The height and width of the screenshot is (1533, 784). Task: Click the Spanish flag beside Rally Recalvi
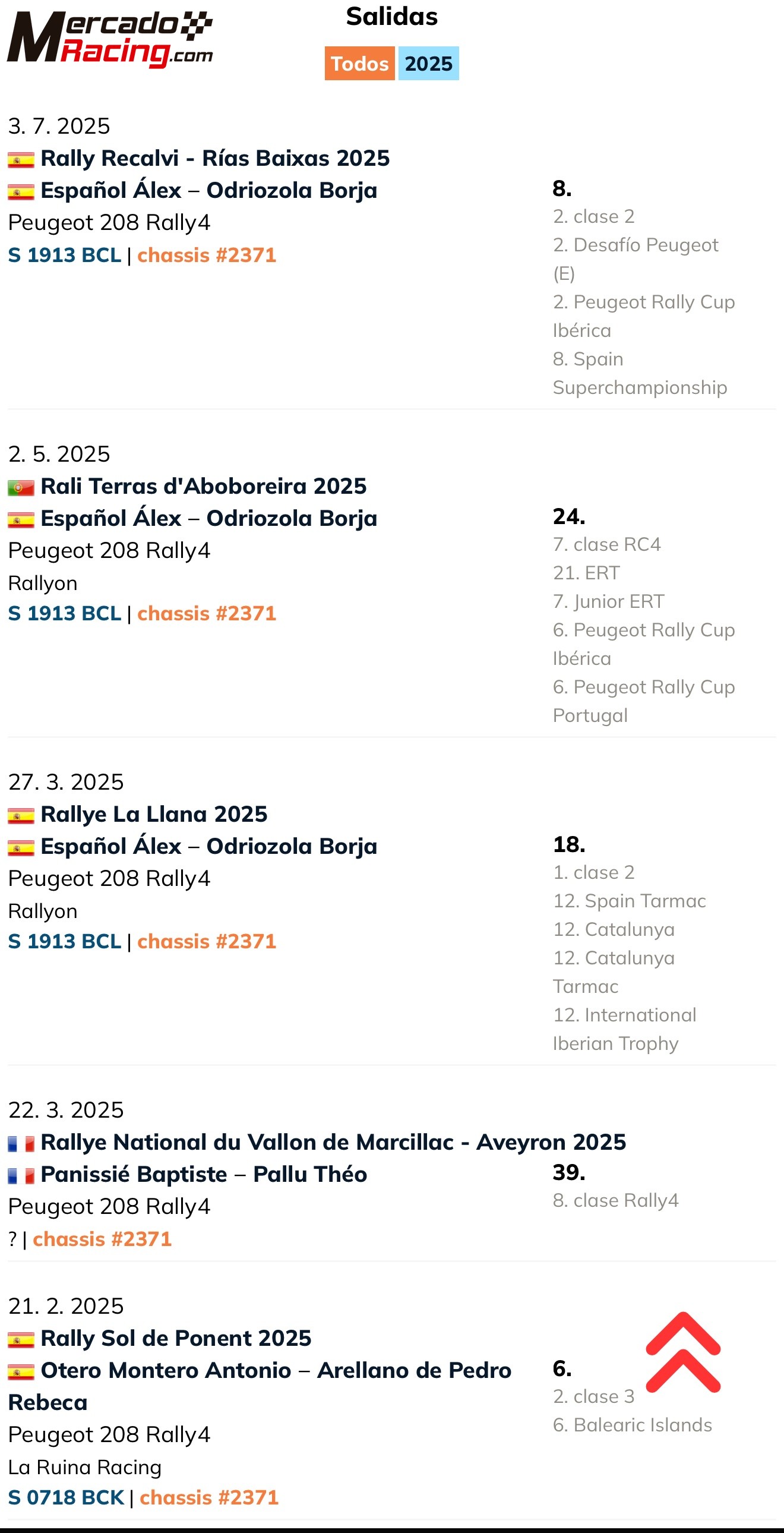[x=21, y=159]
